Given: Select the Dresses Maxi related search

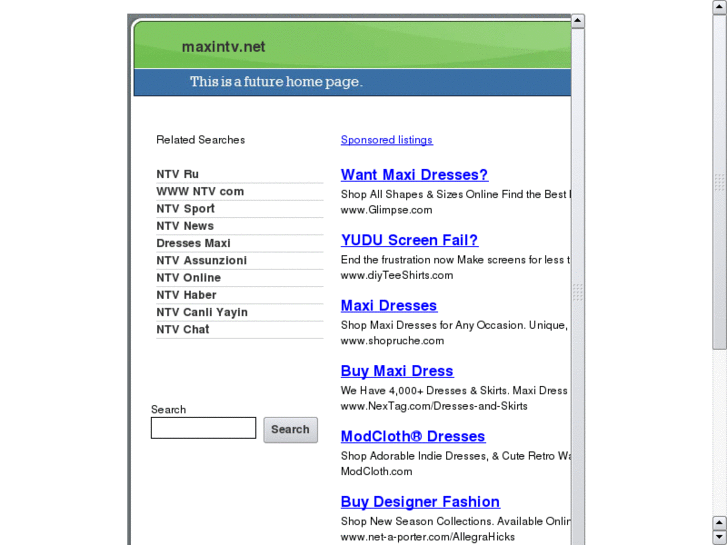Looking at the screenshot, I should click(x=193, y=243).
